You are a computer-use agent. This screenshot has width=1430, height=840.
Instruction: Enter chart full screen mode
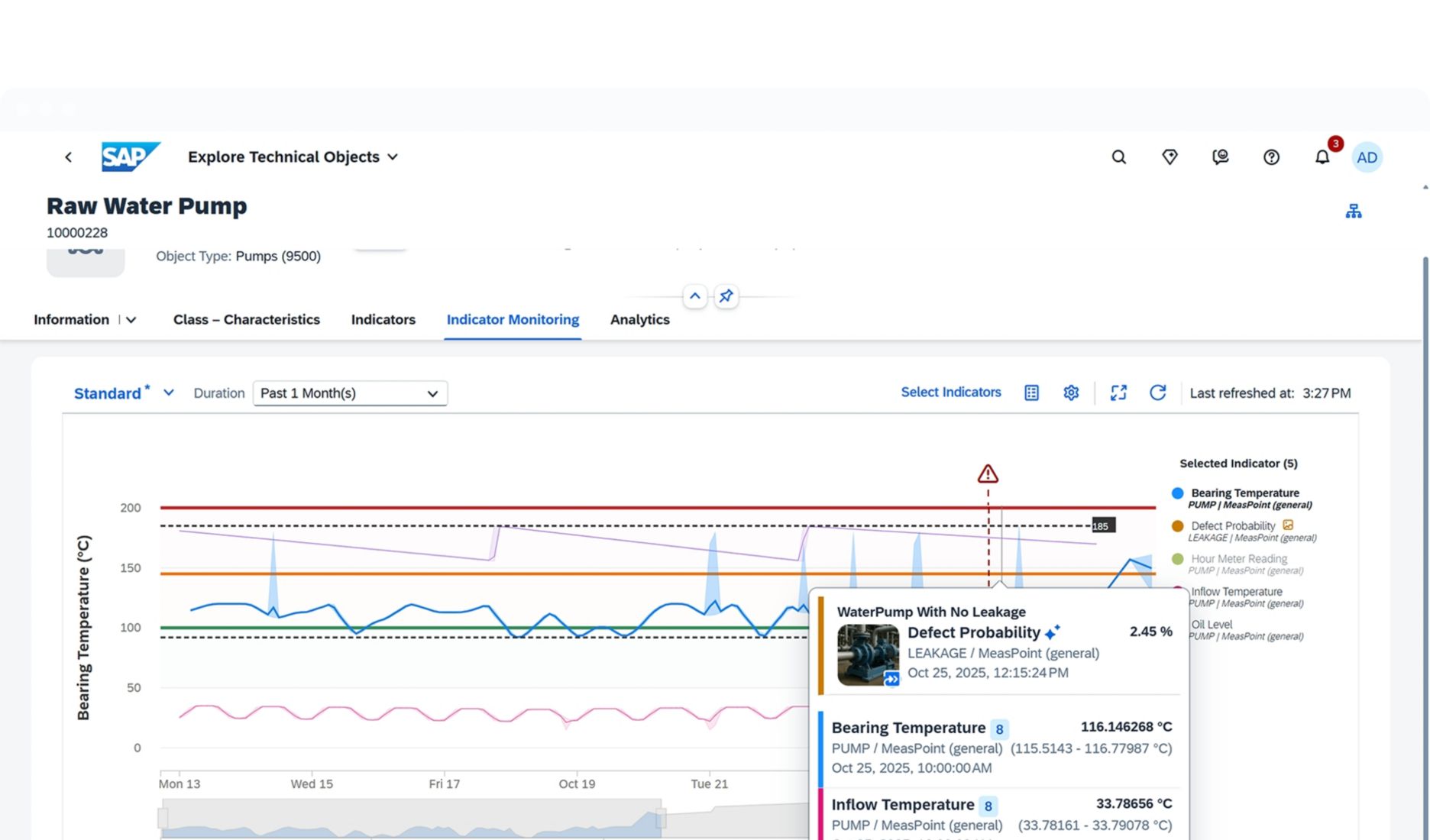(1118, 393)
